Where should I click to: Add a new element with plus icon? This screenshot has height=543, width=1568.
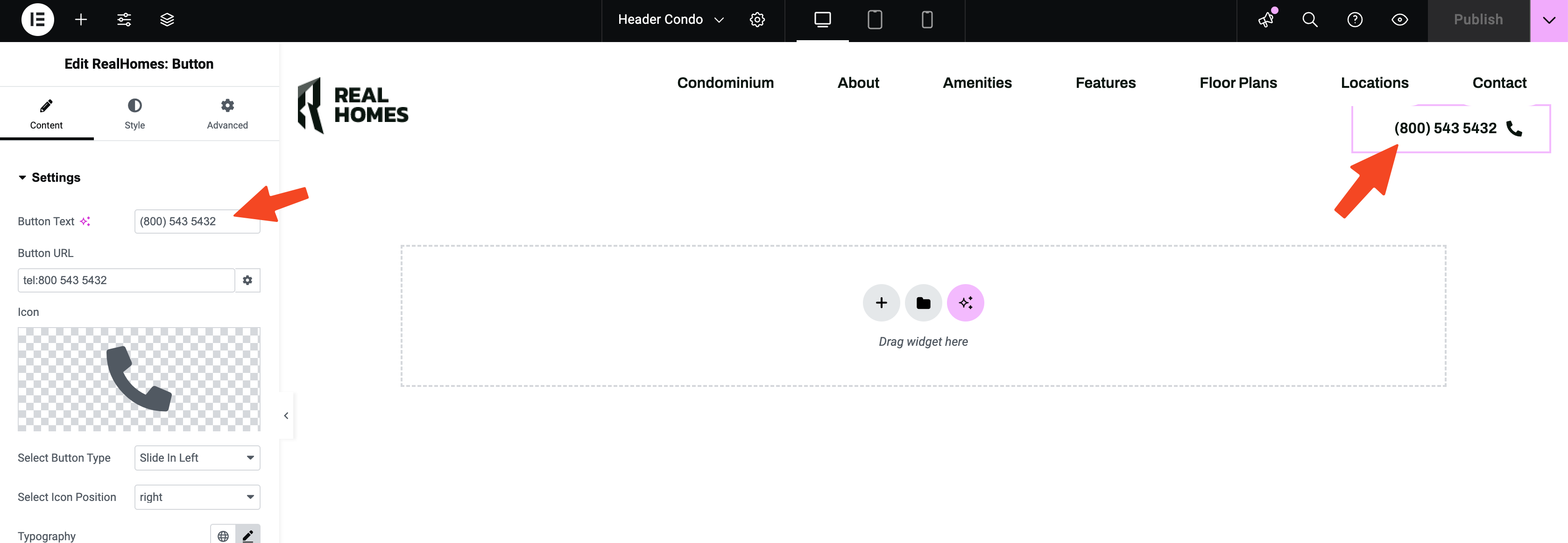[81, 20]
